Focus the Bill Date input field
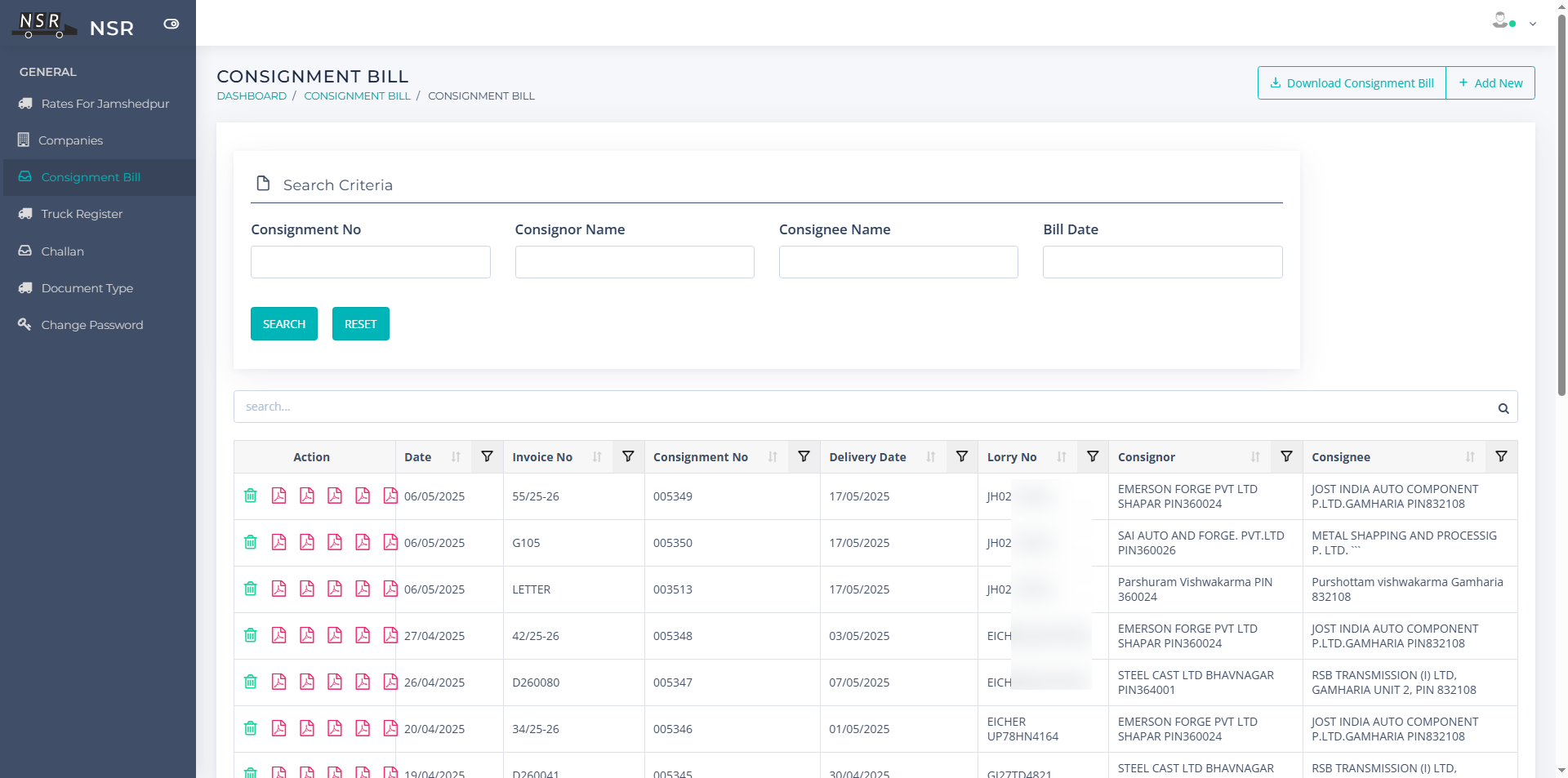Screen dimensions: 1568x778 (x=1162, y=262)
